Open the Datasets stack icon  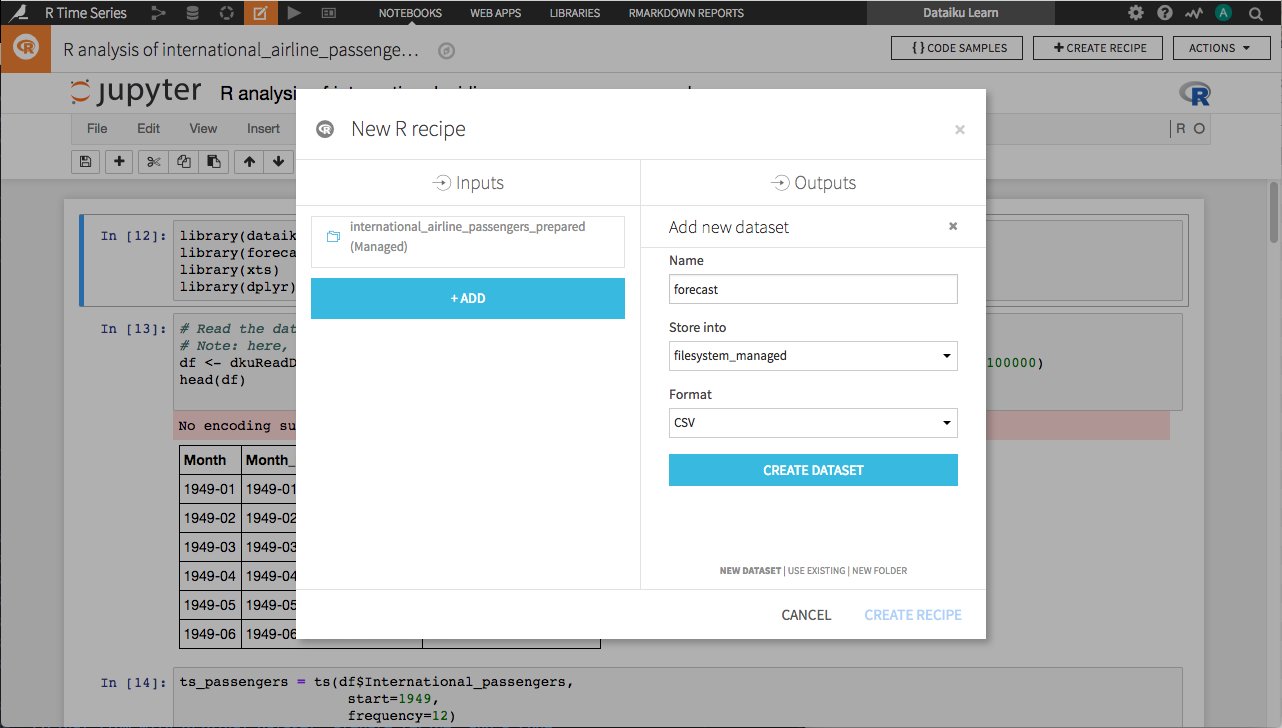(192, 13)
